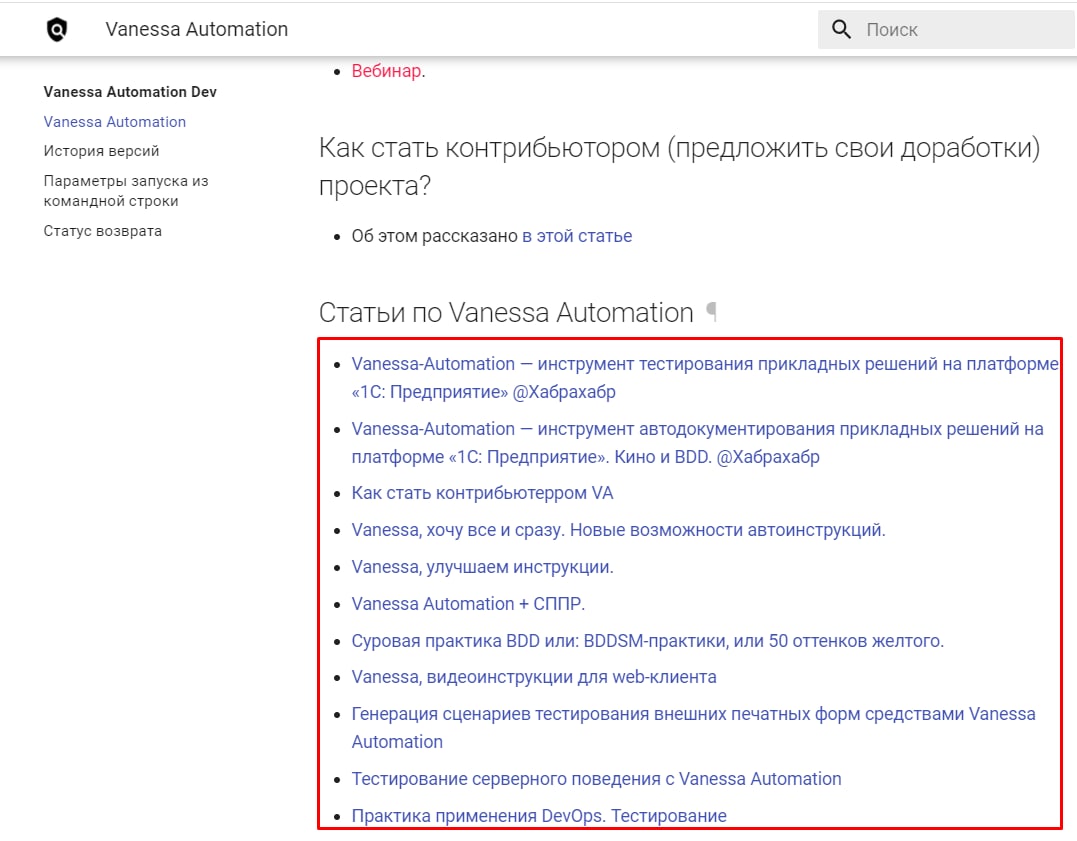Open 'Как стать контрибьютерром VA' link
This screenshot has height=841, width=1077.
coord(482,493)
